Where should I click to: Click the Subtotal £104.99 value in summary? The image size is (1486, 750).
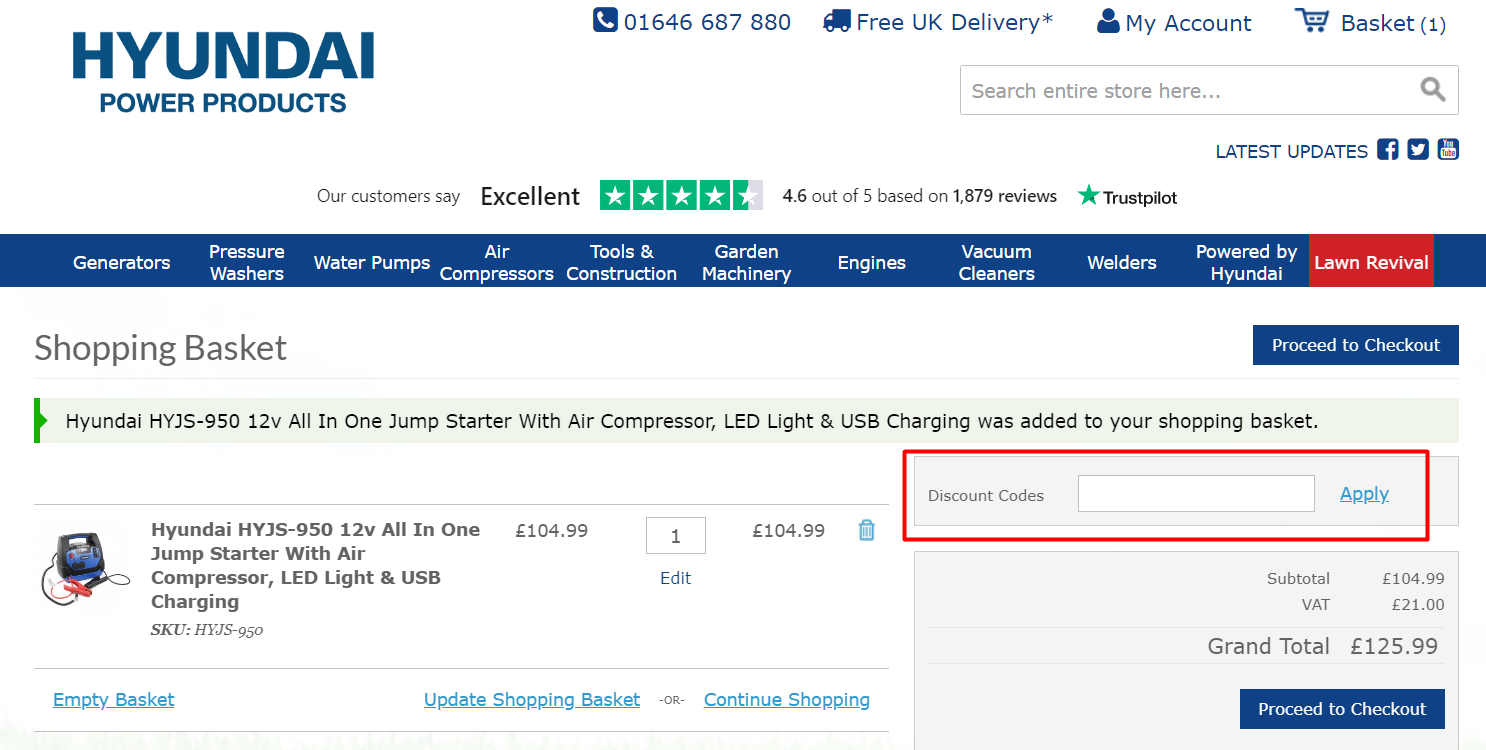(x=1414, y=578)
